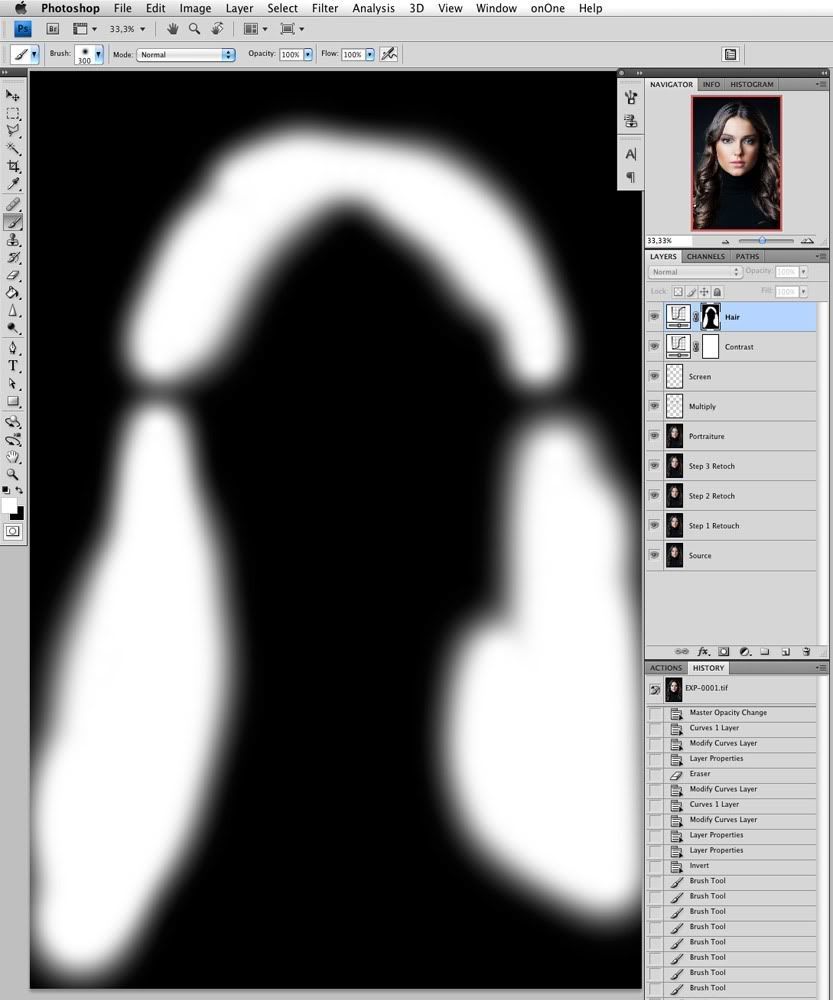
Task: Open the Opacity dropdown arrow
Action: click(x=308, y=55)
